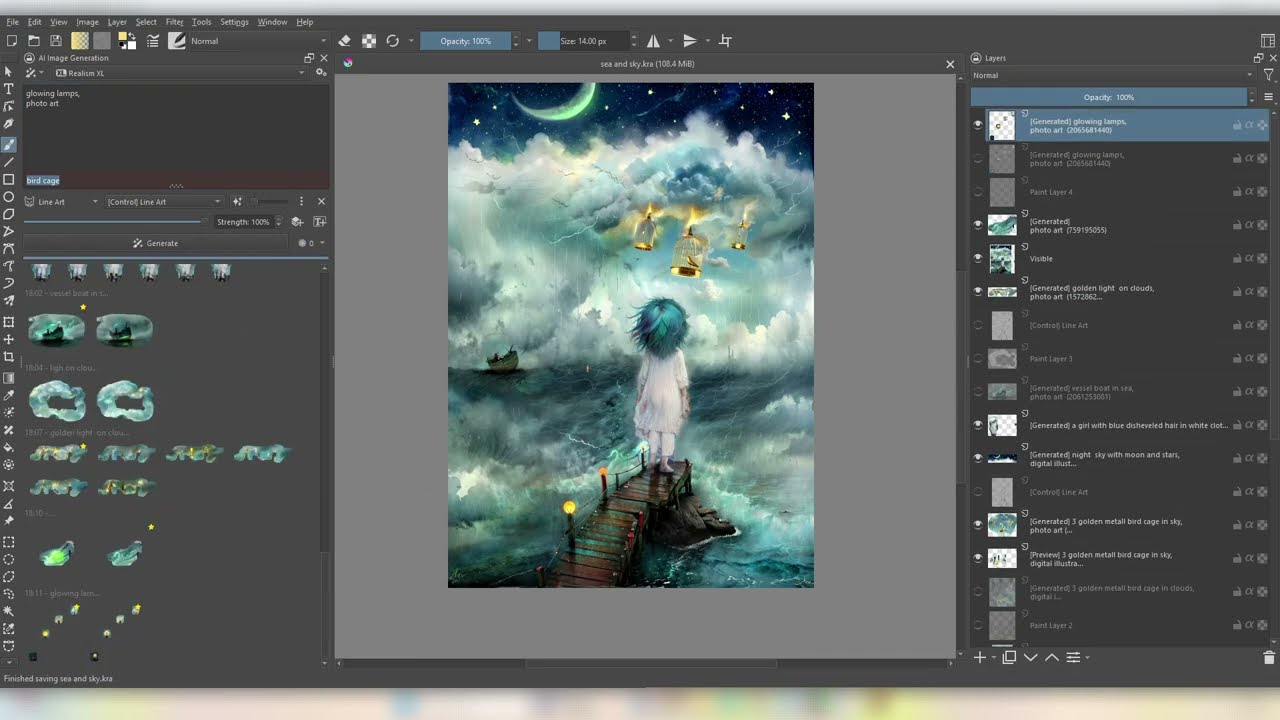Select the Calligraphy tool
The image size is (1280, 720).
pos(9,124)
